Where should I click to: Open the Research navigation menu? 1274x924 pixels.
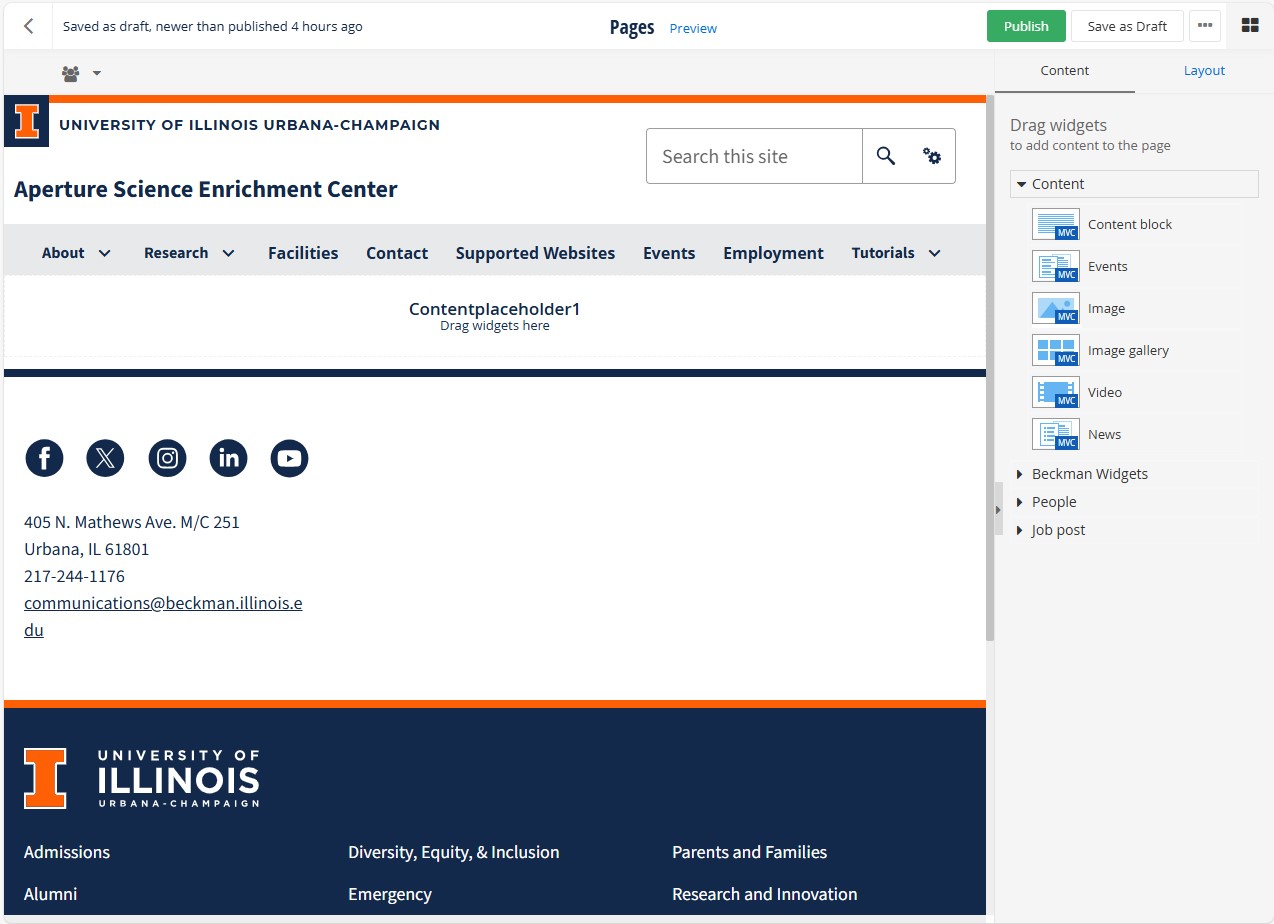tap(189, 253)
